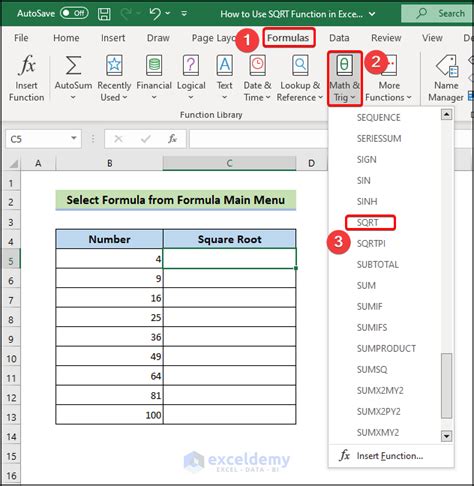Choose SIGN from the function list
This screenshot has width=474, height=486.
click(x=366, y=160)
